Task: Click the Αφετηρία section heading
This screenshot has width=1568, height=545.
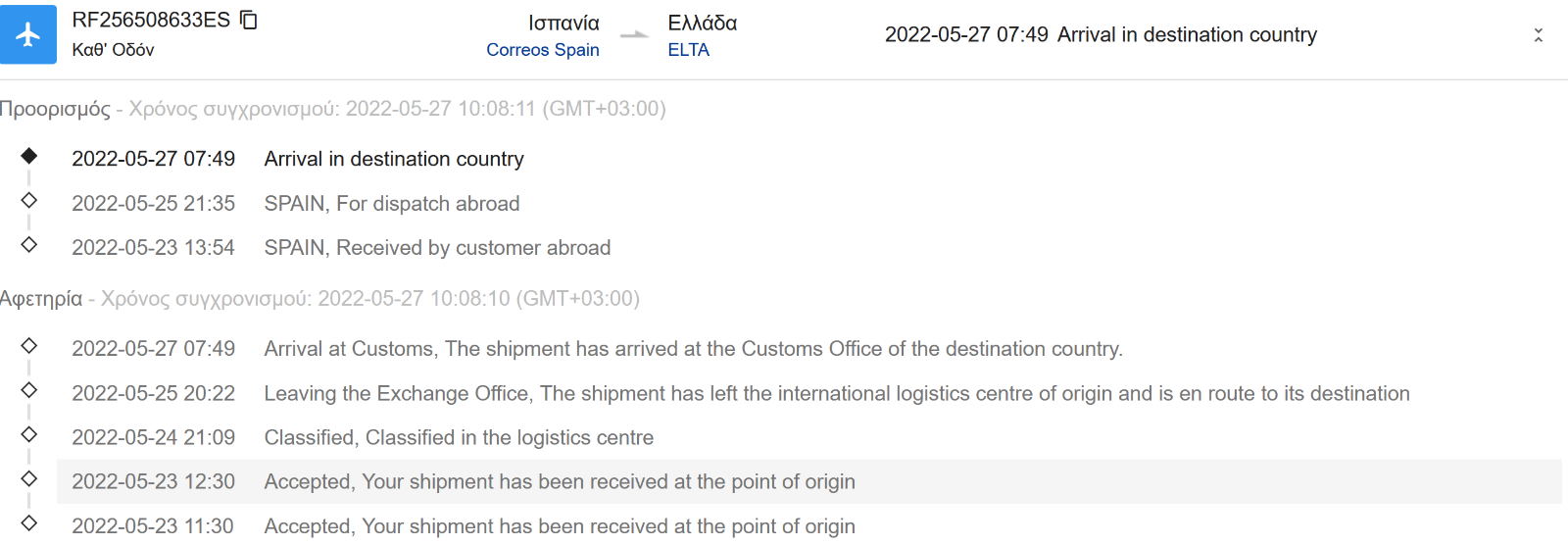Action: point(41,299)
